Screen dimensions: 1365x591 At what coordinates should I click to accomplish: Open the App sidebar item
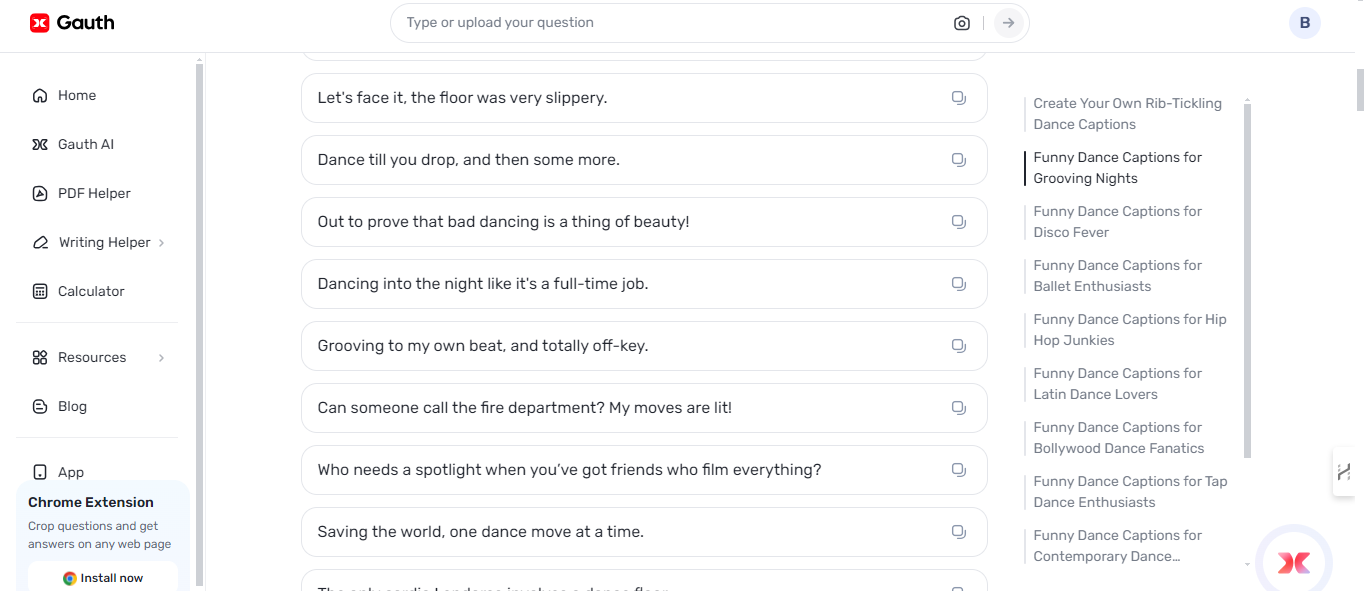[70, 472]
